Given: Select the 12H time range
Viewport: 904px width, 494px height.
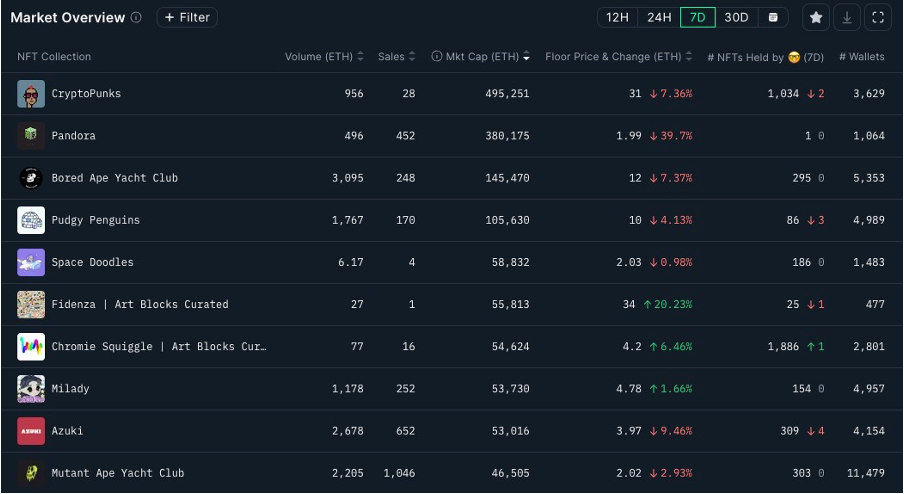Looking at the screenshot, I should coord(618,17).
